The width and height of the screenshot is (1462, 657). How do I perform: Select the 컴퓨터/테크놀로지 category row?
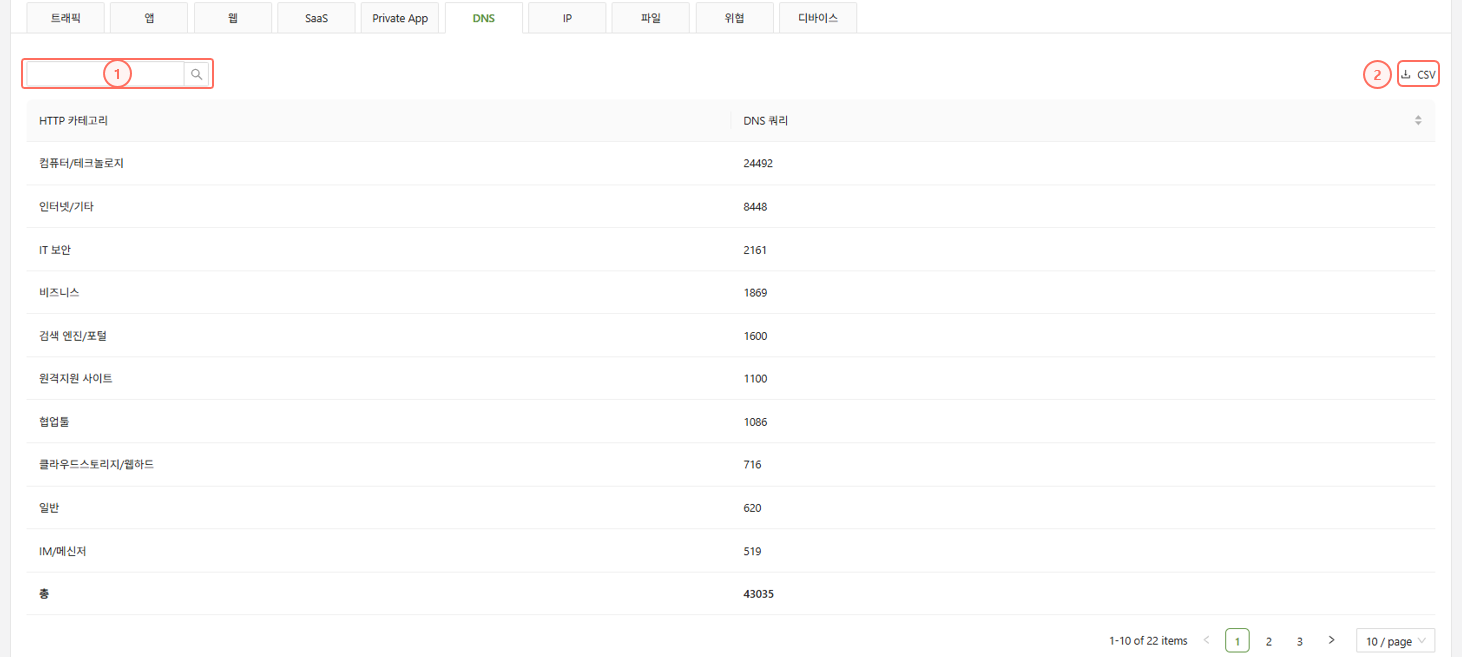point(81,163)
